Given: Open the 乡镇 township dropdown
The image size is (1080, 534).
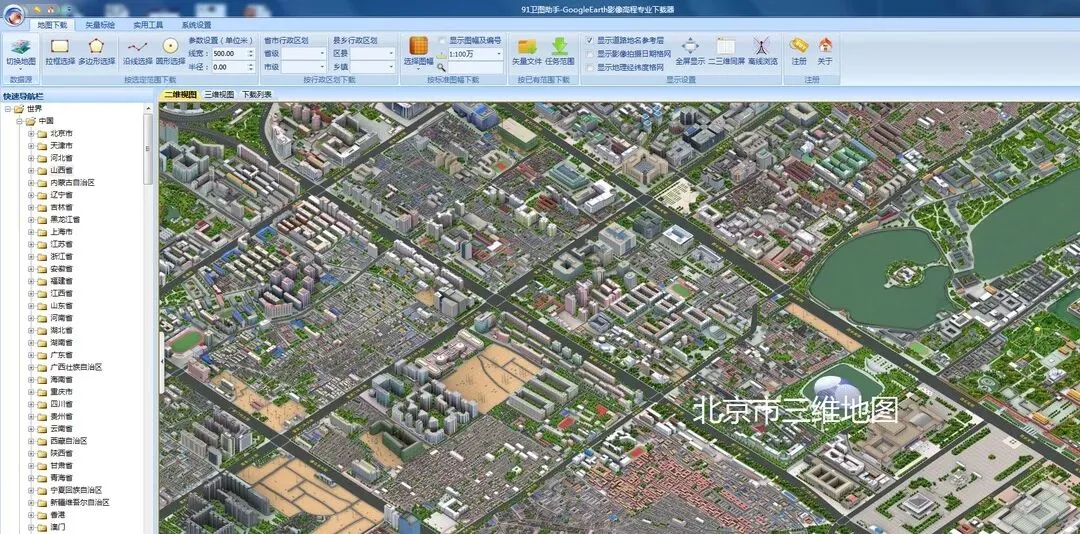Looking at the screenshot, I should click(391, 67).
